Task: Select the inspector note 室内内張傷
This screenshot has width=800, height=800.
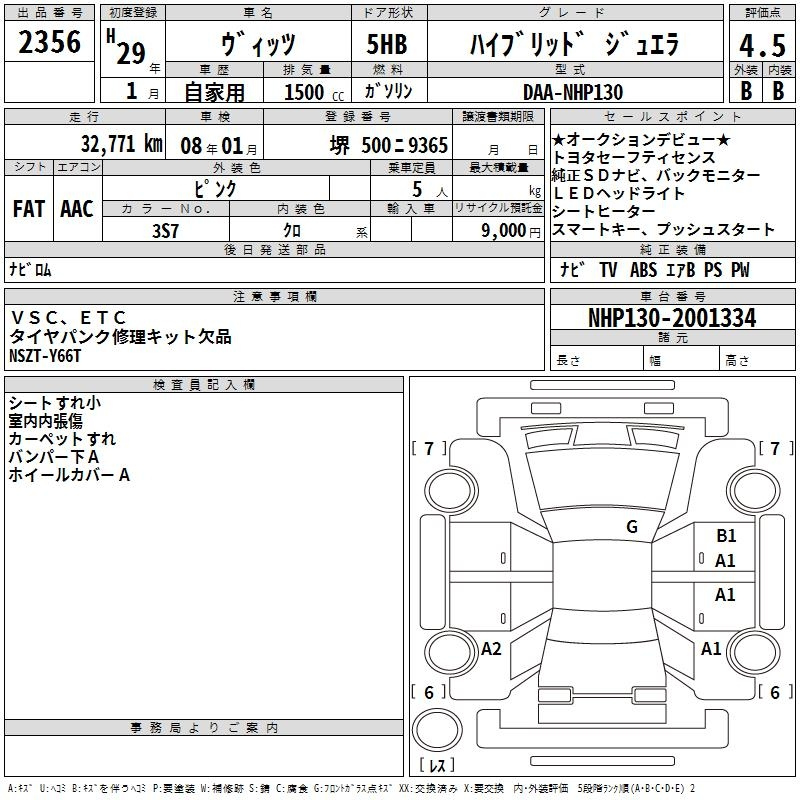Action: [x=45, y=421]
